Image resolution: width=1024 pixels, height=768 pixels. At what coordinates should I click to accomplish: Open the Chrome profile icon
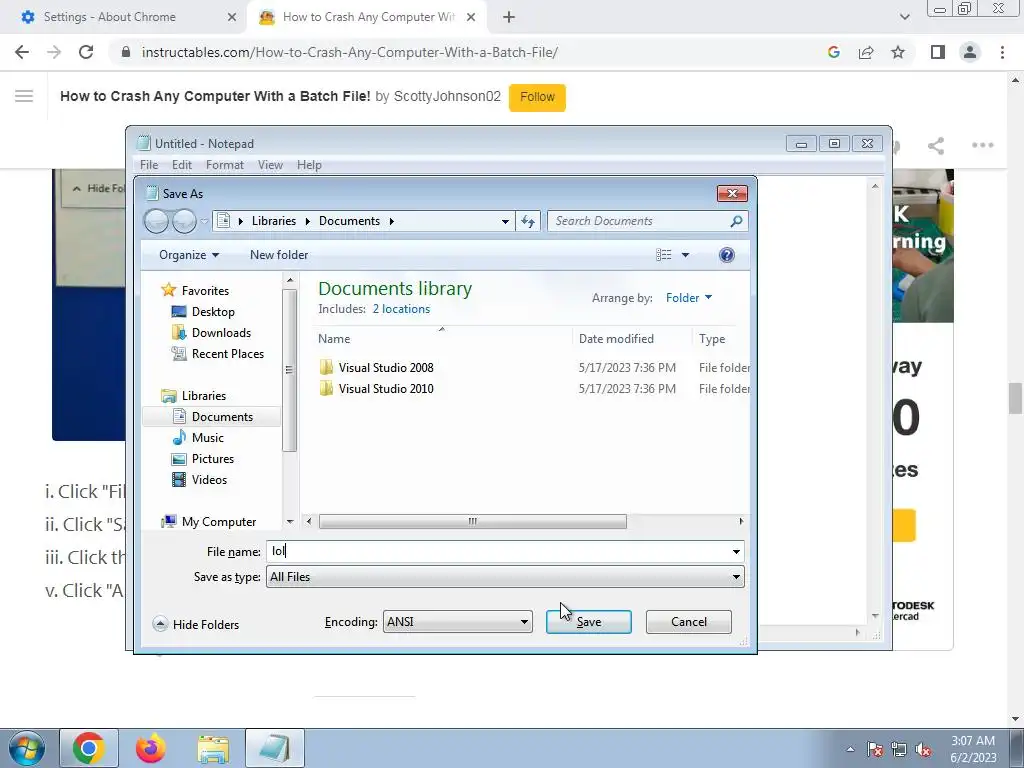pyautogui.click(x=970, y=52)
